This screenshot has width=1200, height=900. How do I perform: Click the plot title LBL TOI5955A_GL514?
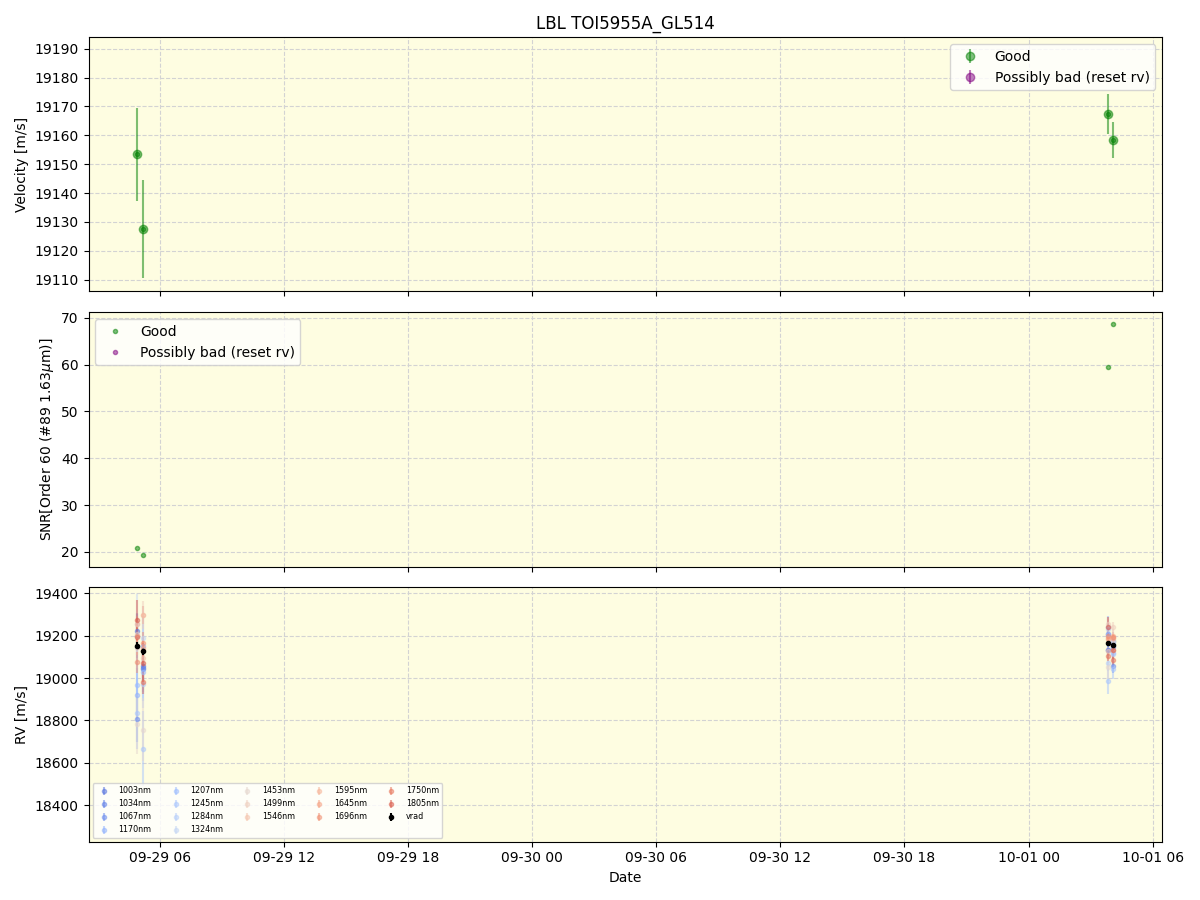pos(625,23)
